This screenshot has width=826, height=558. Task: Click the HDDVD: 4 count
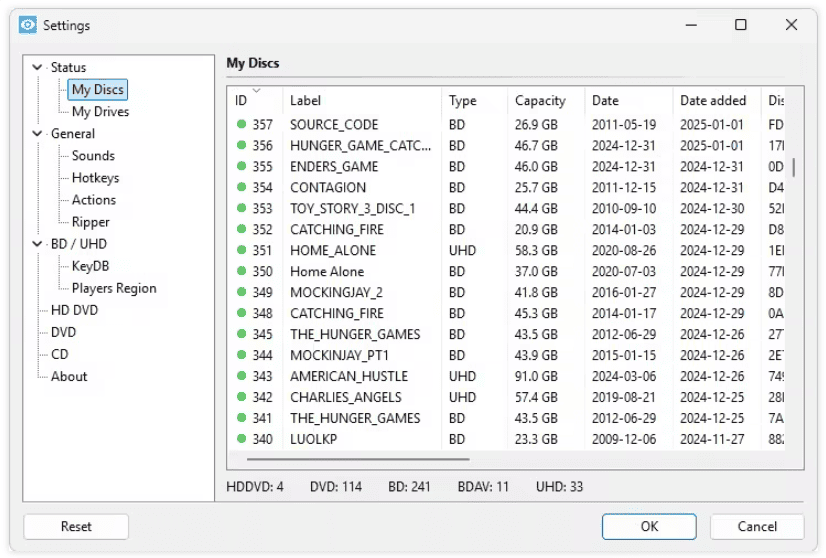(255, 486)
